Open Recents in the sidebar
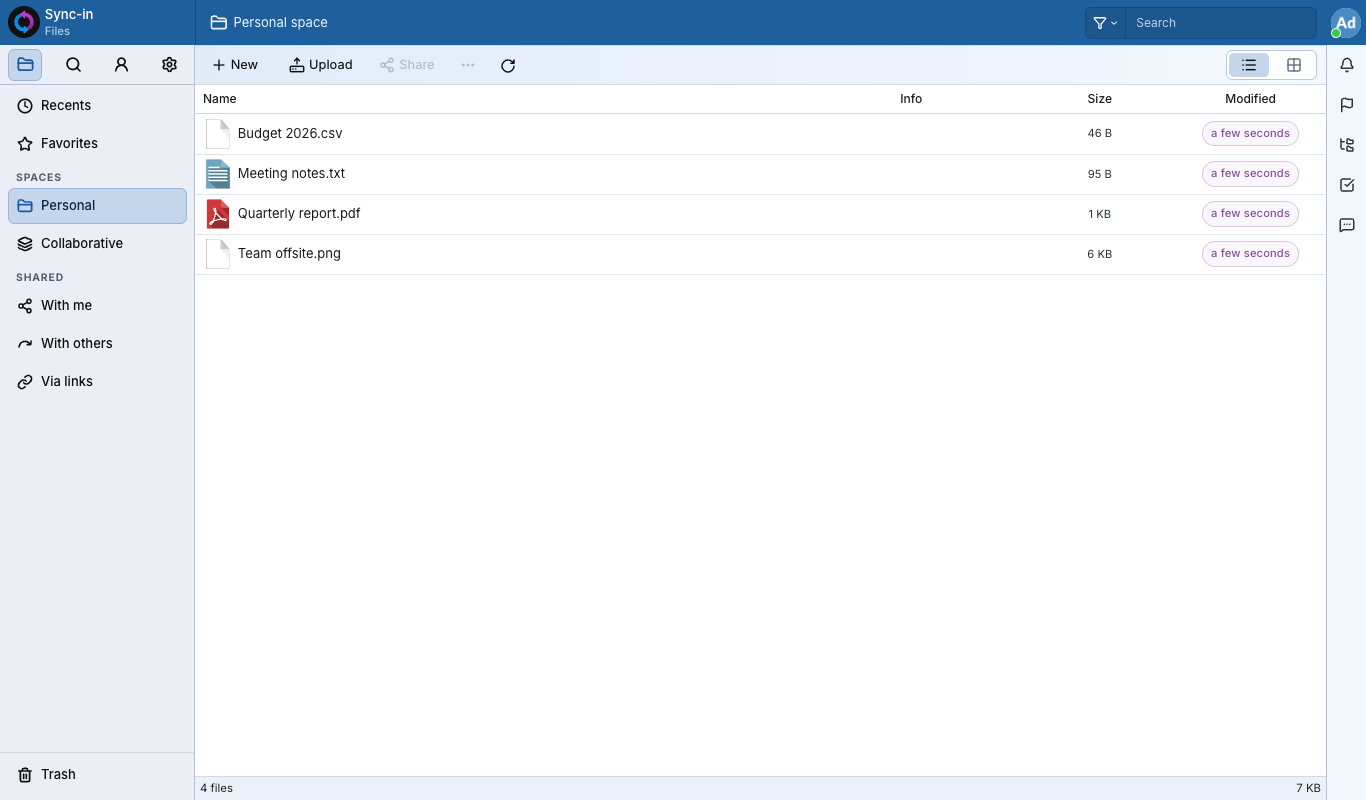 pos(97,106)
